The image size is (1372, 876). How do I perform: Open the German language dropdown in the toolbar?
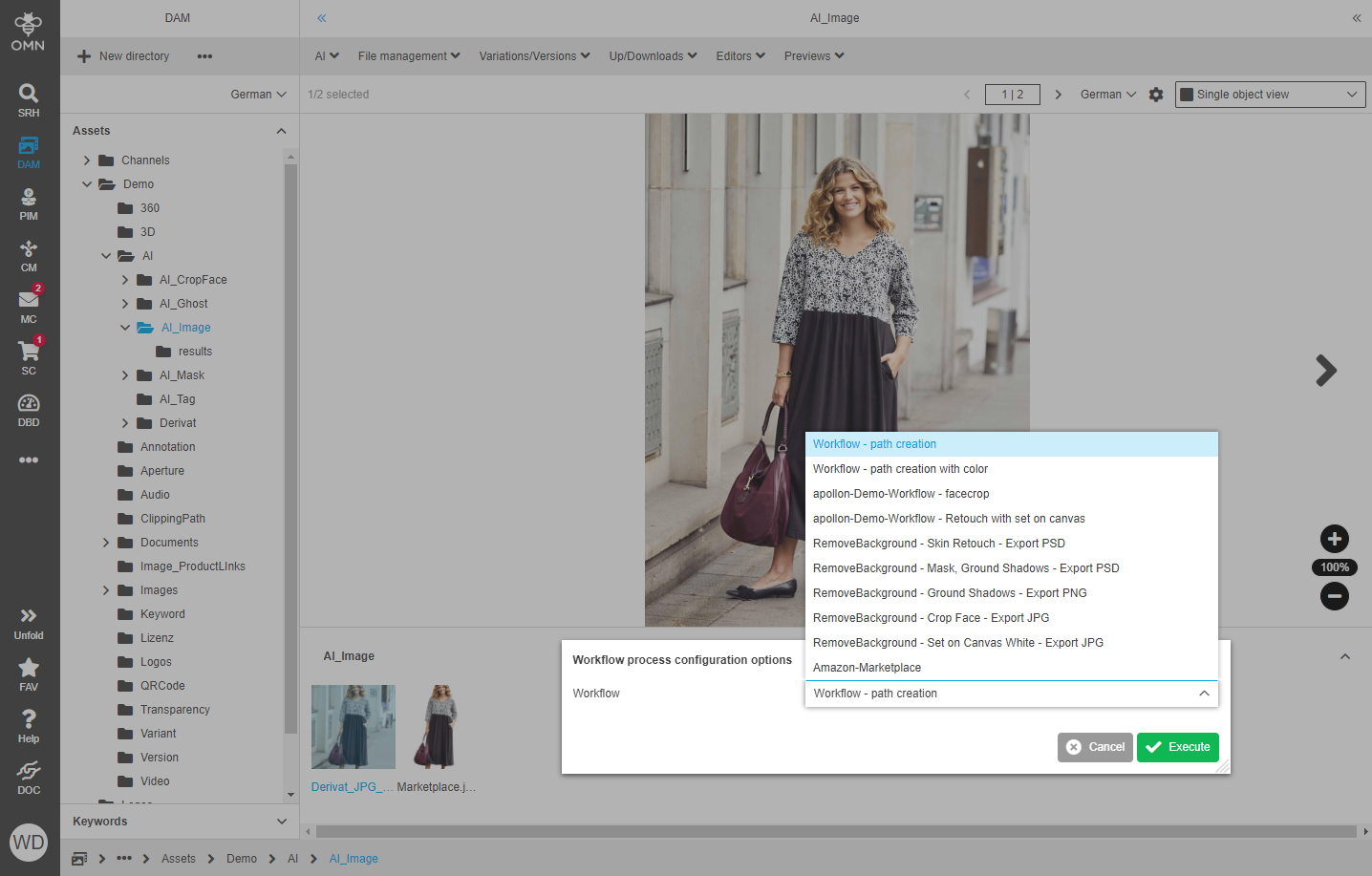point(1106,95)
